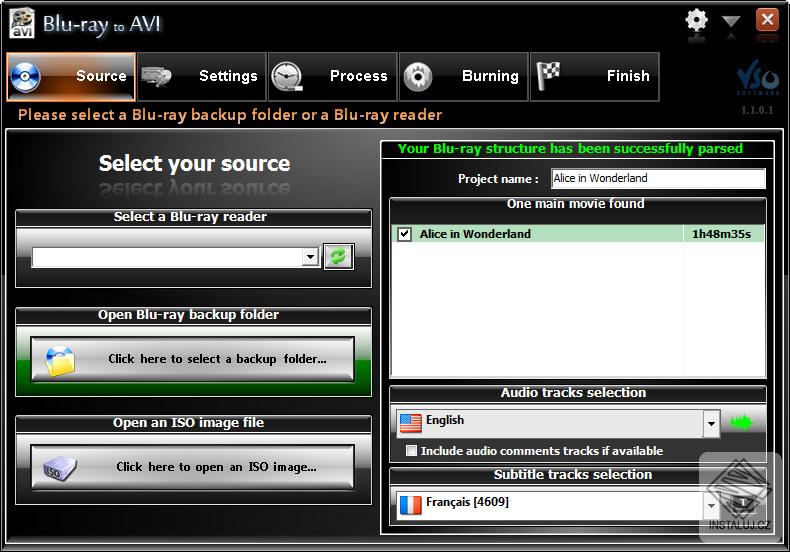Click here to open an ISO image
The height and width of the screenshot is (552, 790).
(192, 467)
